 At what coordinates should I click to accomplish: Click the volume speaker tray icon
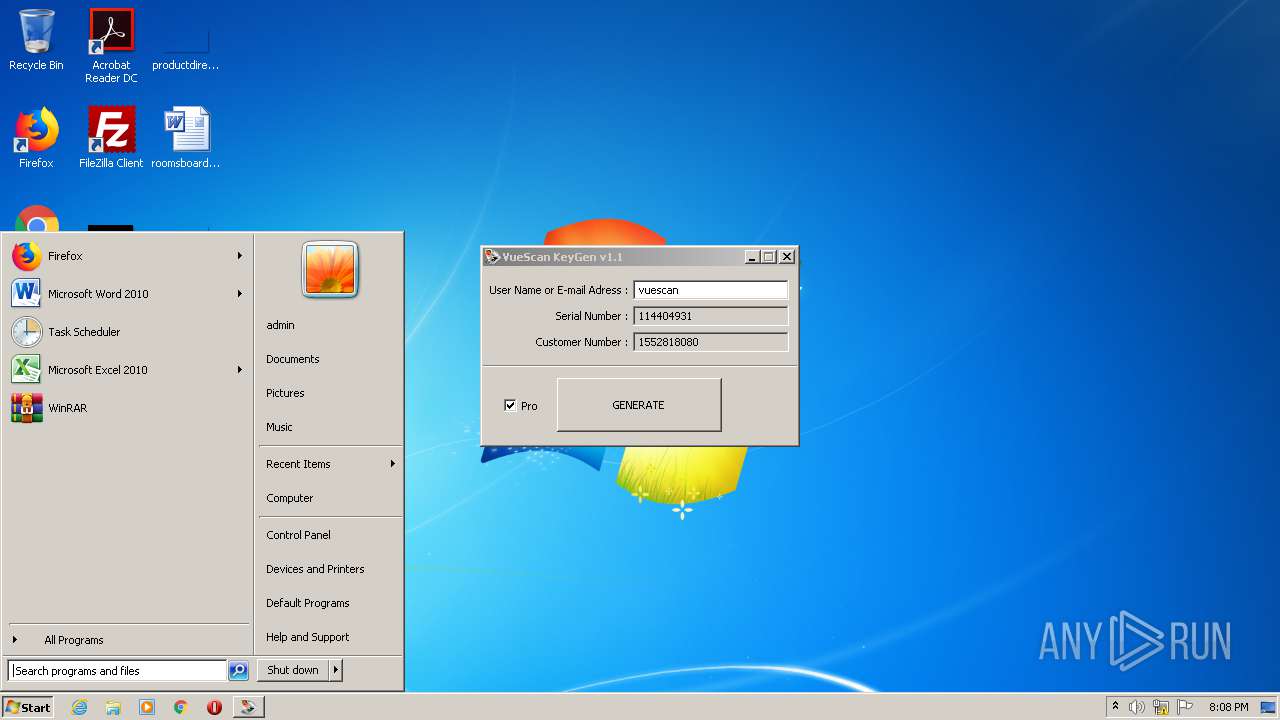click(1137, 707)
